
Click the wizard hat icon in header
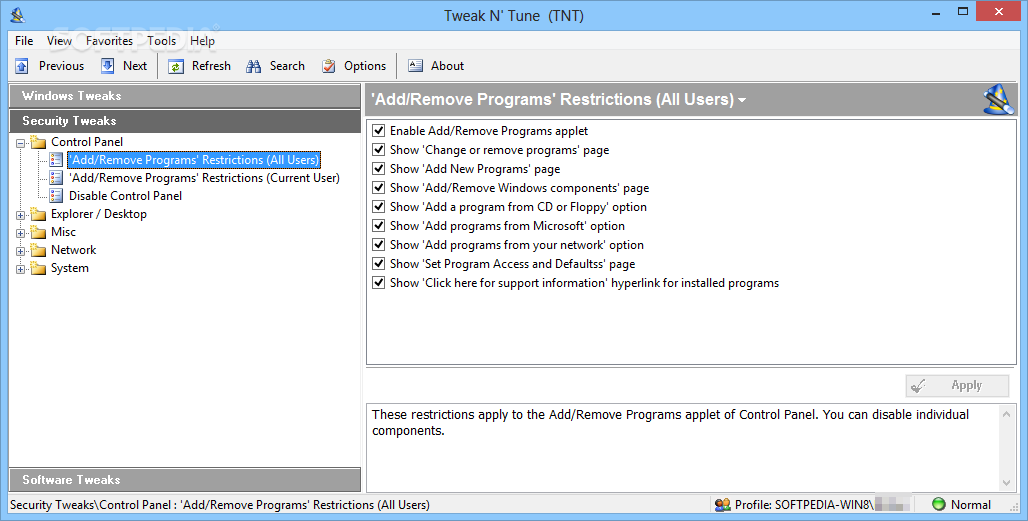[998, 100]
